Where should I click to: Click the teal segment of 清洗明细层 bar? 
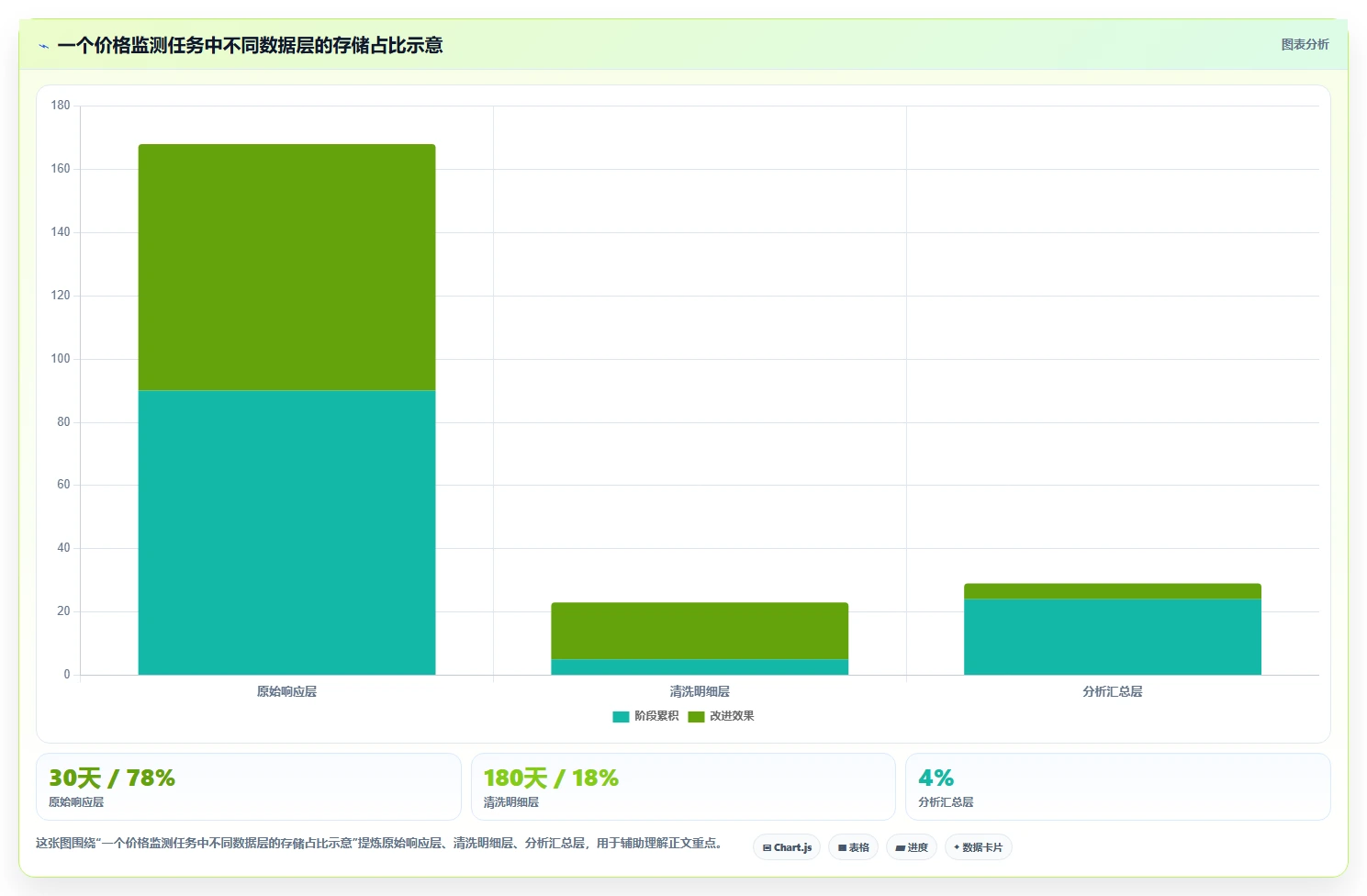tap(700, 667)
